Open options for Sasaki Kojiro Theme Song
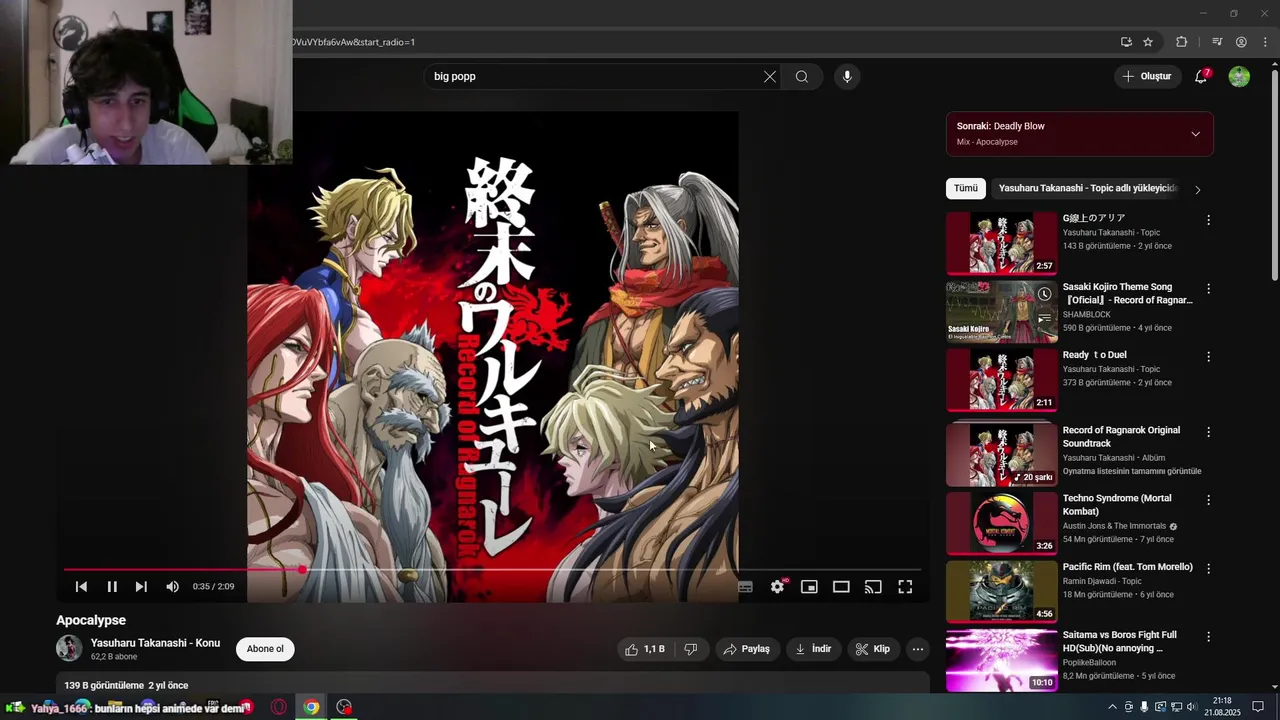Image resolution: width=1280 pixels, height=720 pixels. pyautogui.click(x=1208, y=288)
